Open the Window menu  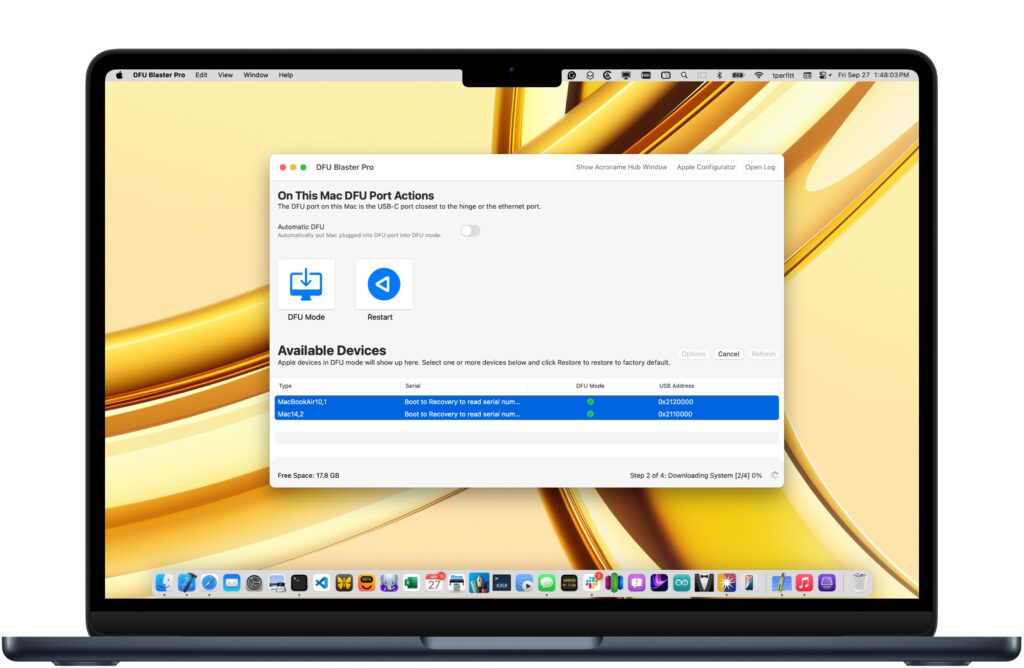click(x=255, y=75)
